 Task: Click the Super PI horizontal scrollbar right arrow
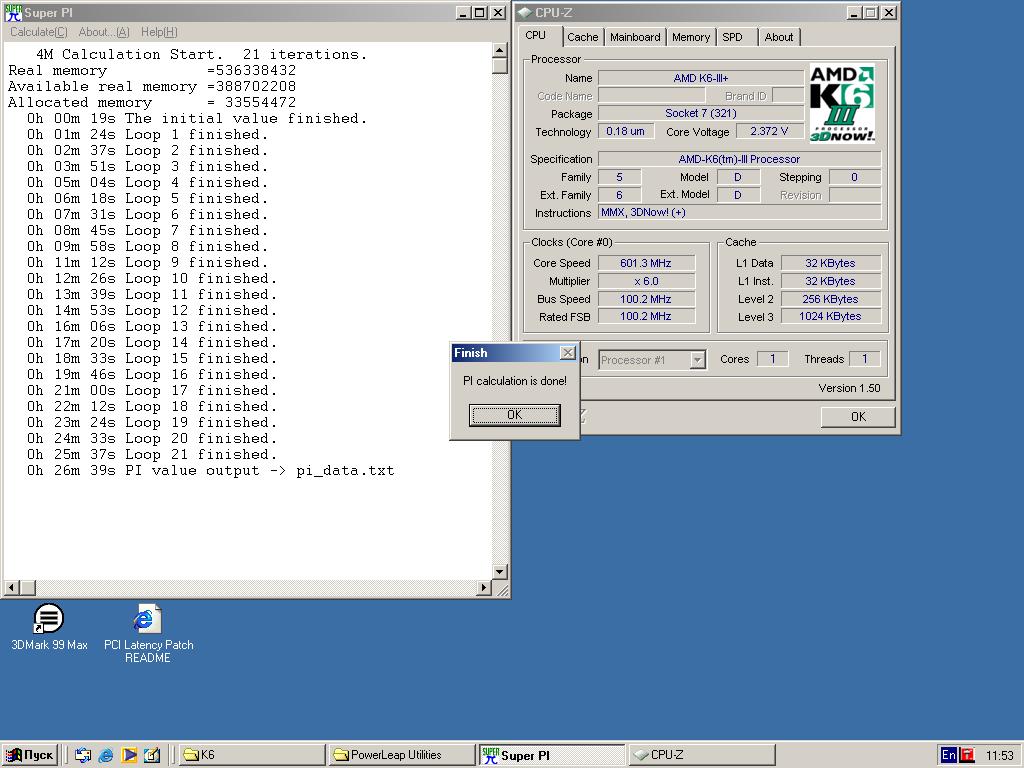484,588
